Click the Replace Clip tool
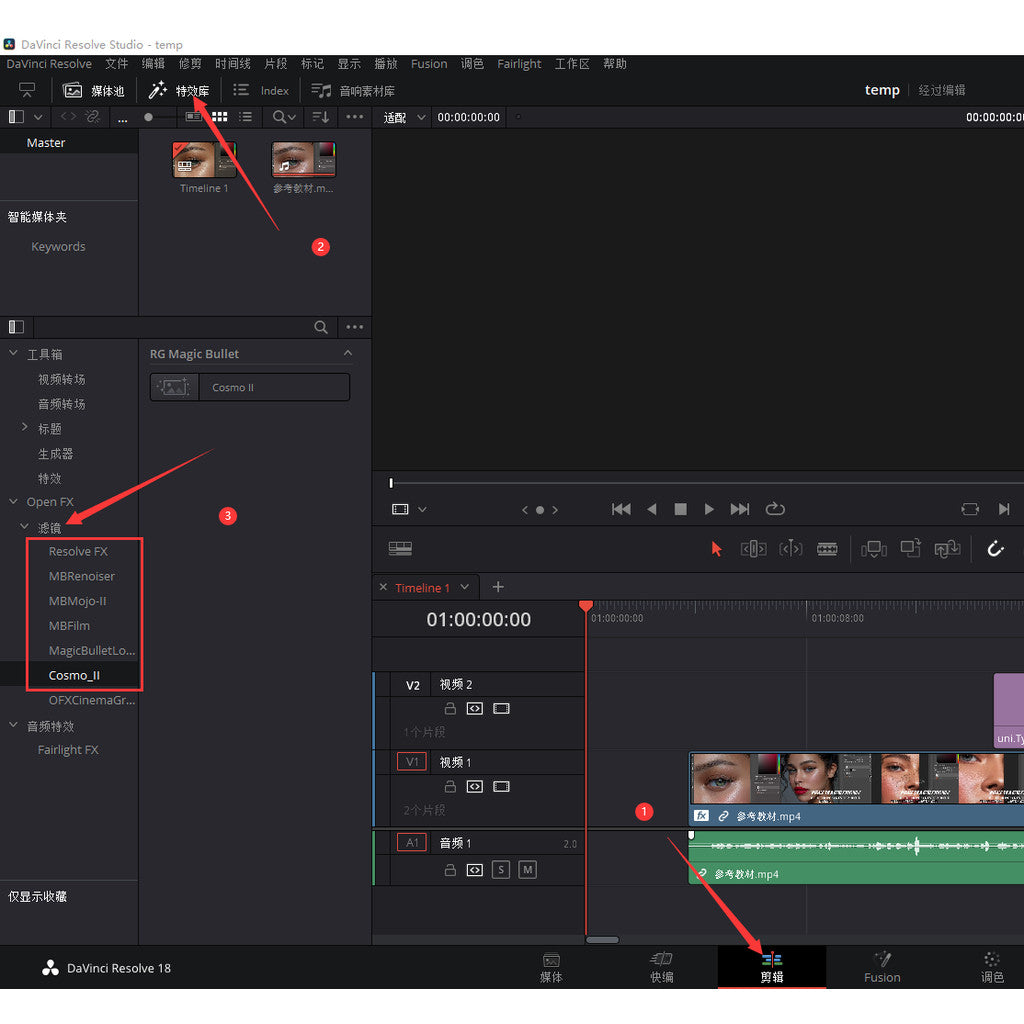Viewport: 1024px width, 1024px height. (947, 549)
